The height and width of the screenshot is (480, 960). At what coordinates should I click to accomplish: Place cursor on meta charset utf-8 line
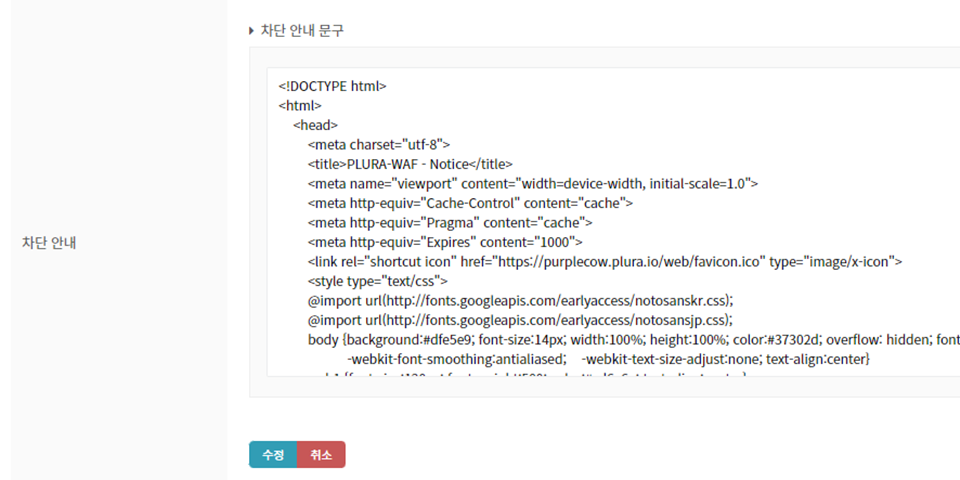pyautogui.click(x=379, y=144)
